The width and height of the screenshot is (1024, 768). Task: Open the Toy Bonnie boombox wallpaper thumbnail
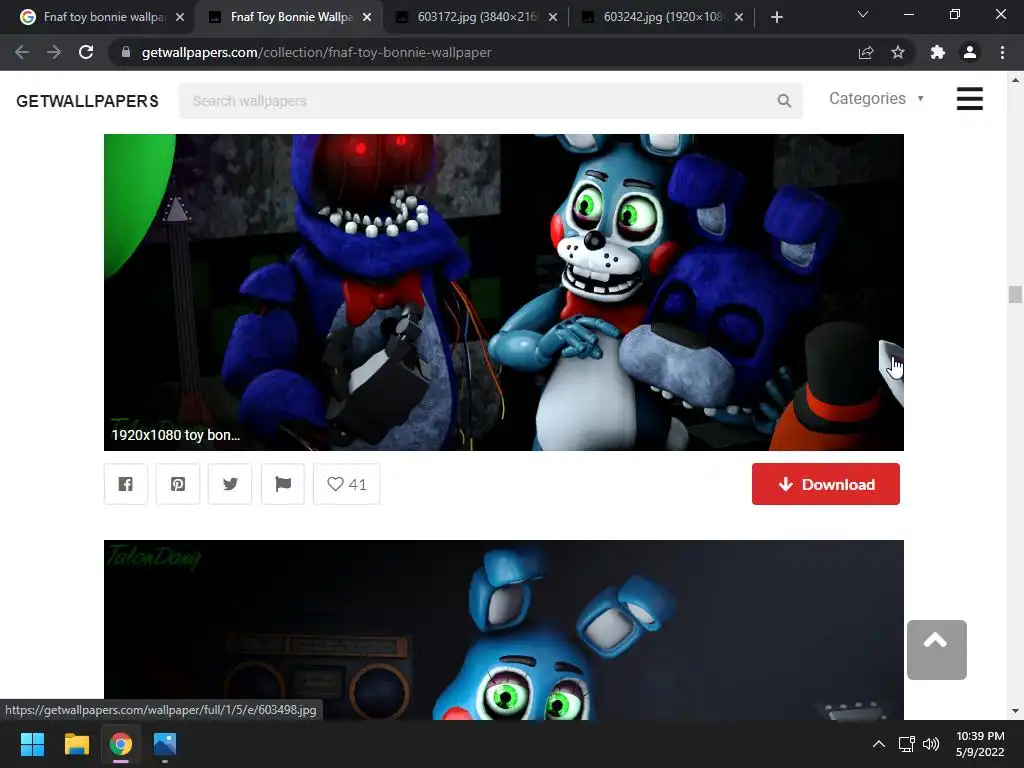(504, 630)
